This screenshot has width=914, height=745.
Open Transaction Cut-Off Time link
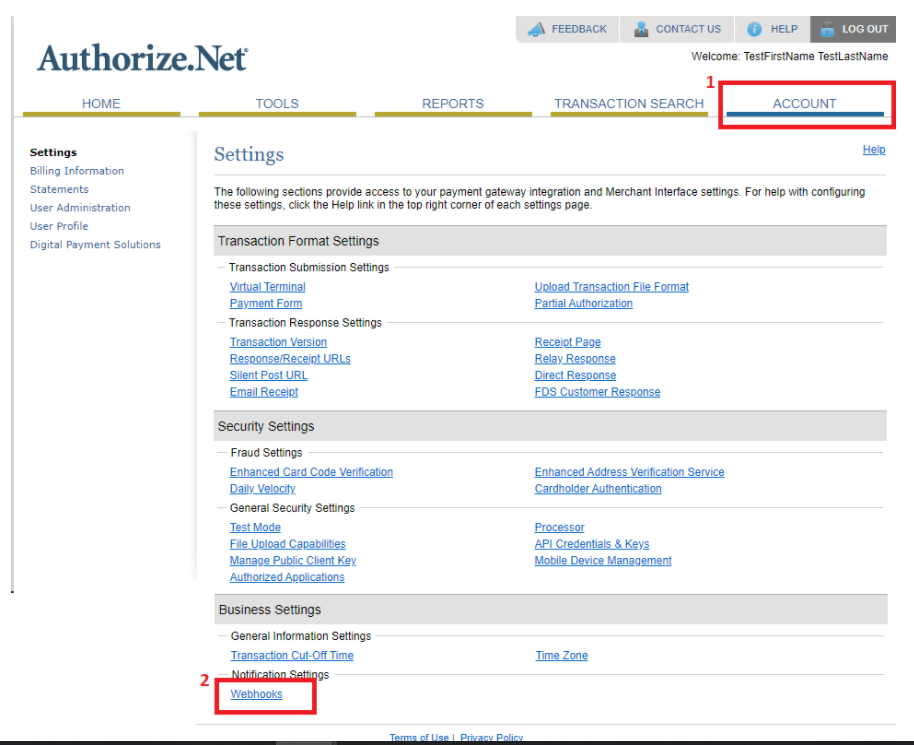[x=292, y=656]
